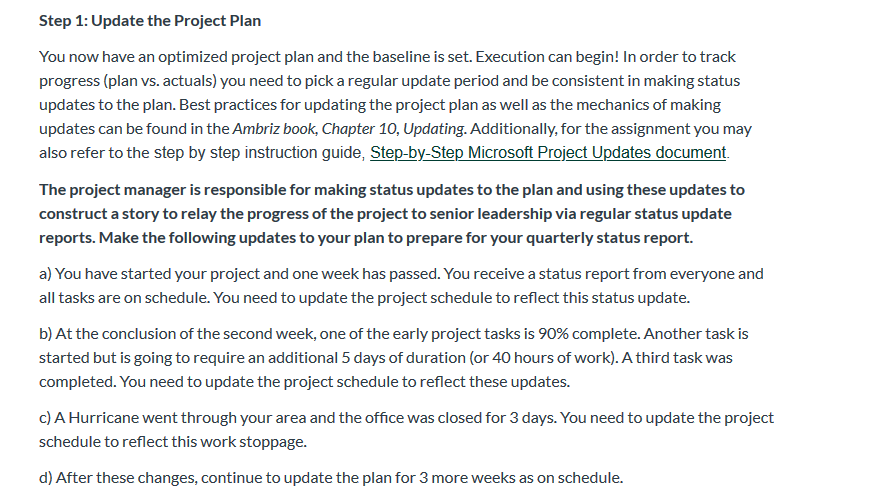The height and width of the screenshot is (493, 884).
Task: Click the words "quarterly status report"
Action: (x=609, y=238)
